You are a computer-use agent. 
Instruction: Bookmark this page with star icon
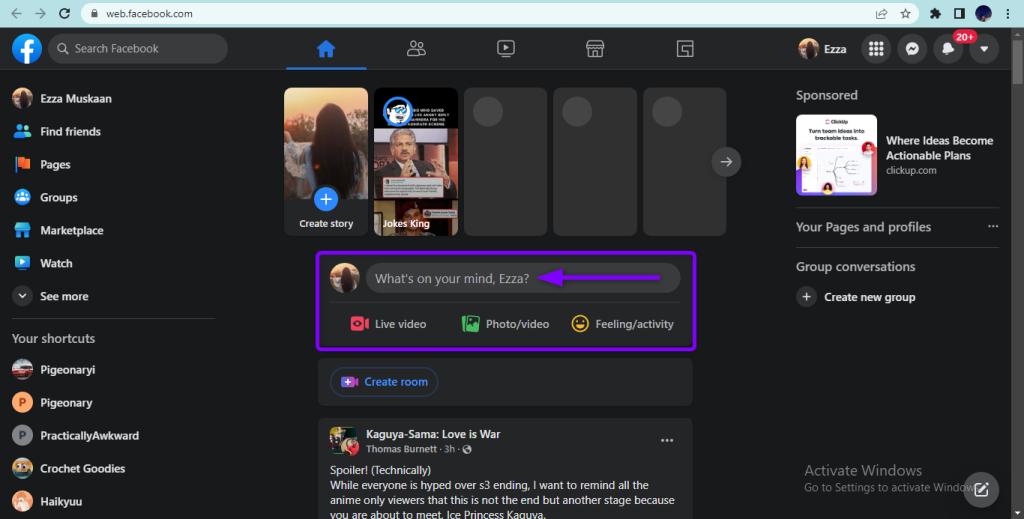click(x=905, y=14)
